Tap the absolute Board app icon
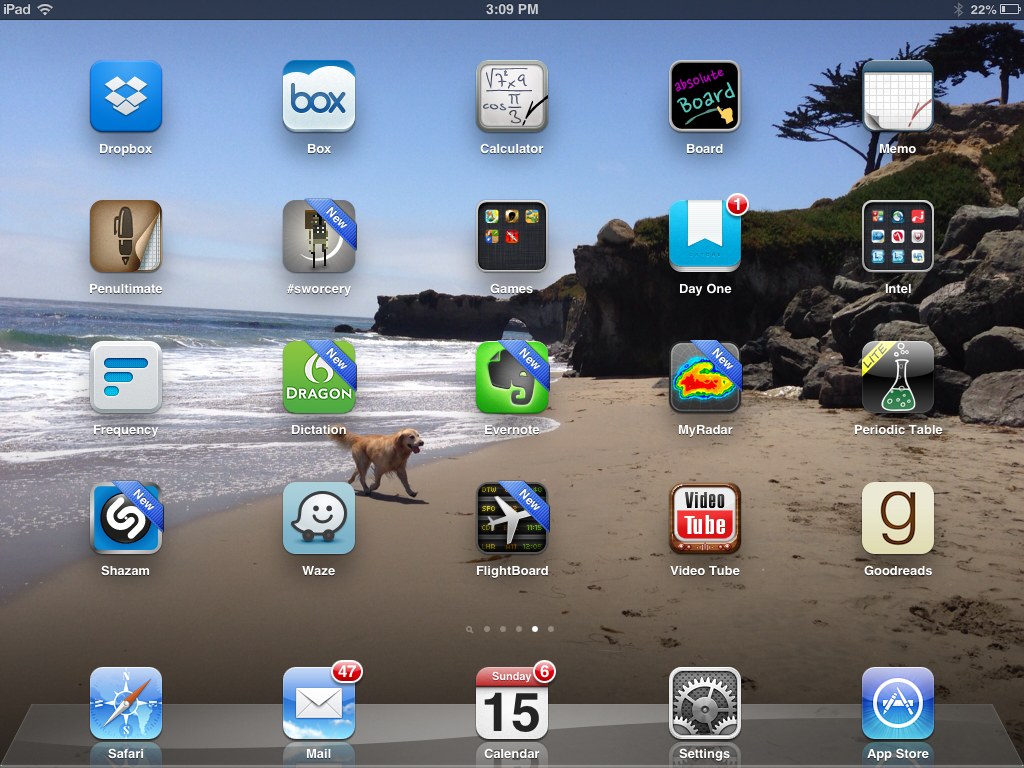This screenshot has width=1024, height=768. [704, 96]
